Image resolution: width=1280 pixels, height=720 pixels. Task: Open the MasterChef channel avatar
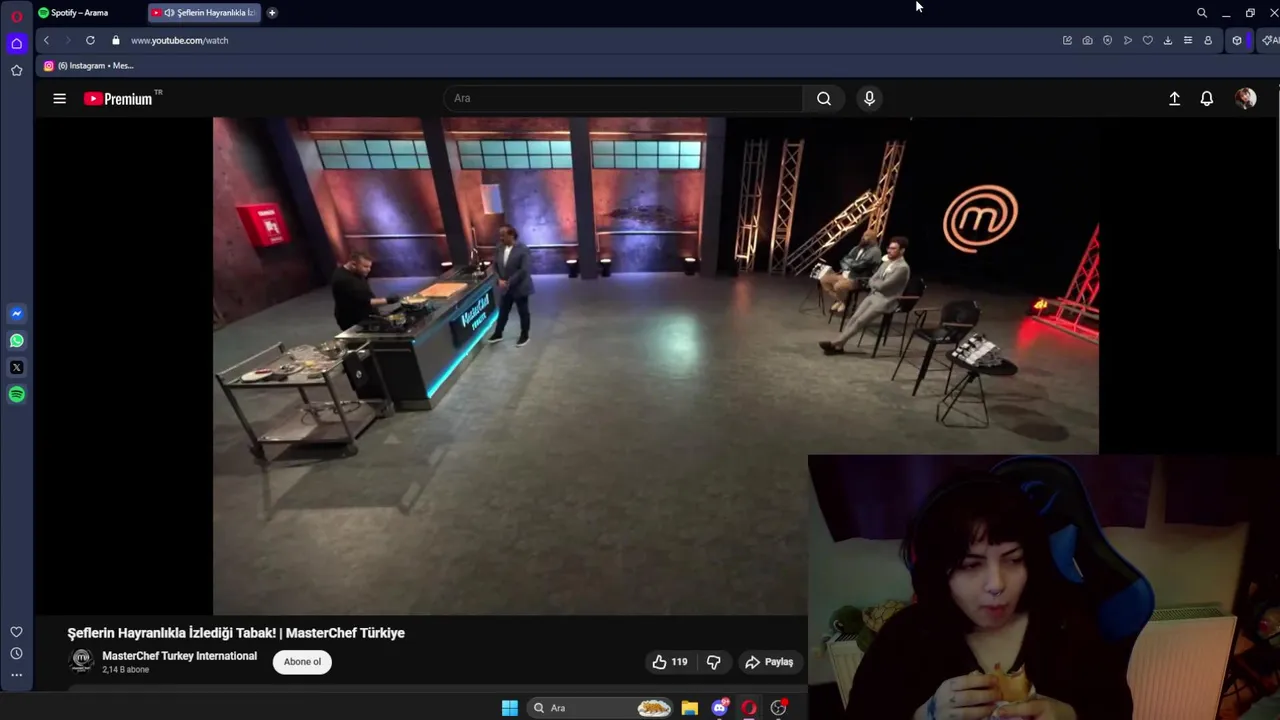pos(81,661)
